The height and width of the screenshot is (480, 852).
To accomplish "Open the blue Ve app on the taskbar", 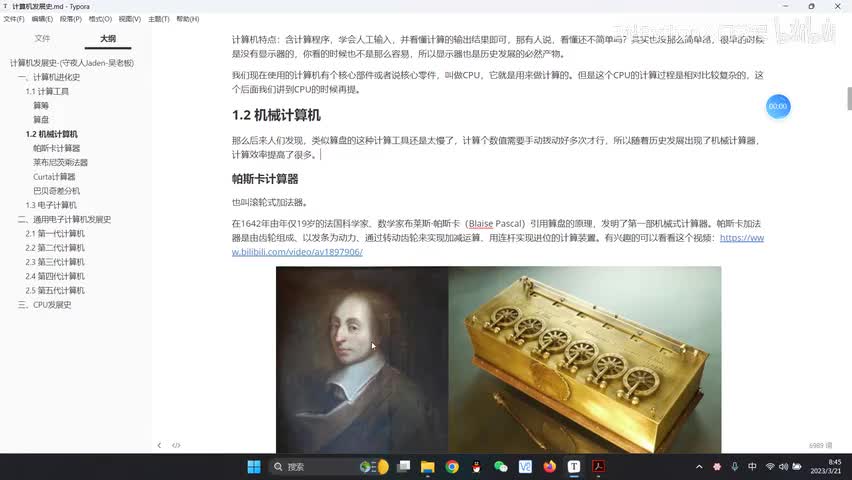I will pos(525,466).
